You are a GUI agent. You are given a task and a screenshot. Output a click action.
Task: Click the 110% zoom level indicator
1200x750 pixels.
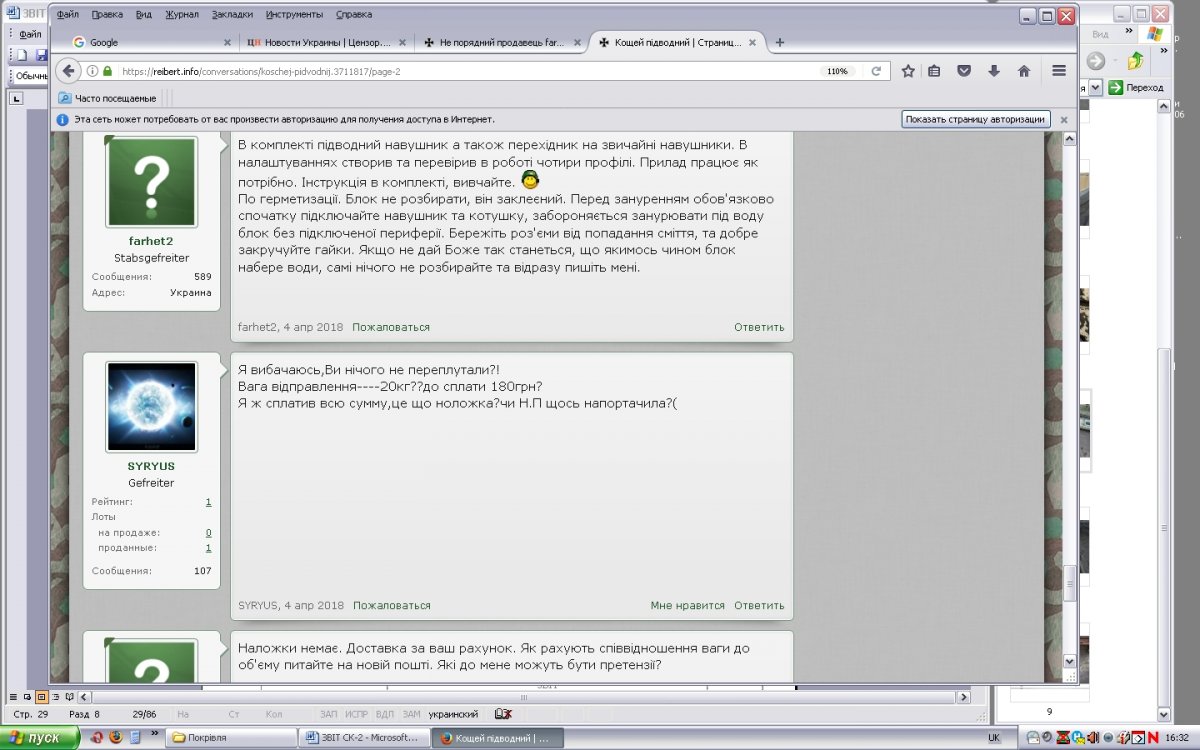coord(837,71)
